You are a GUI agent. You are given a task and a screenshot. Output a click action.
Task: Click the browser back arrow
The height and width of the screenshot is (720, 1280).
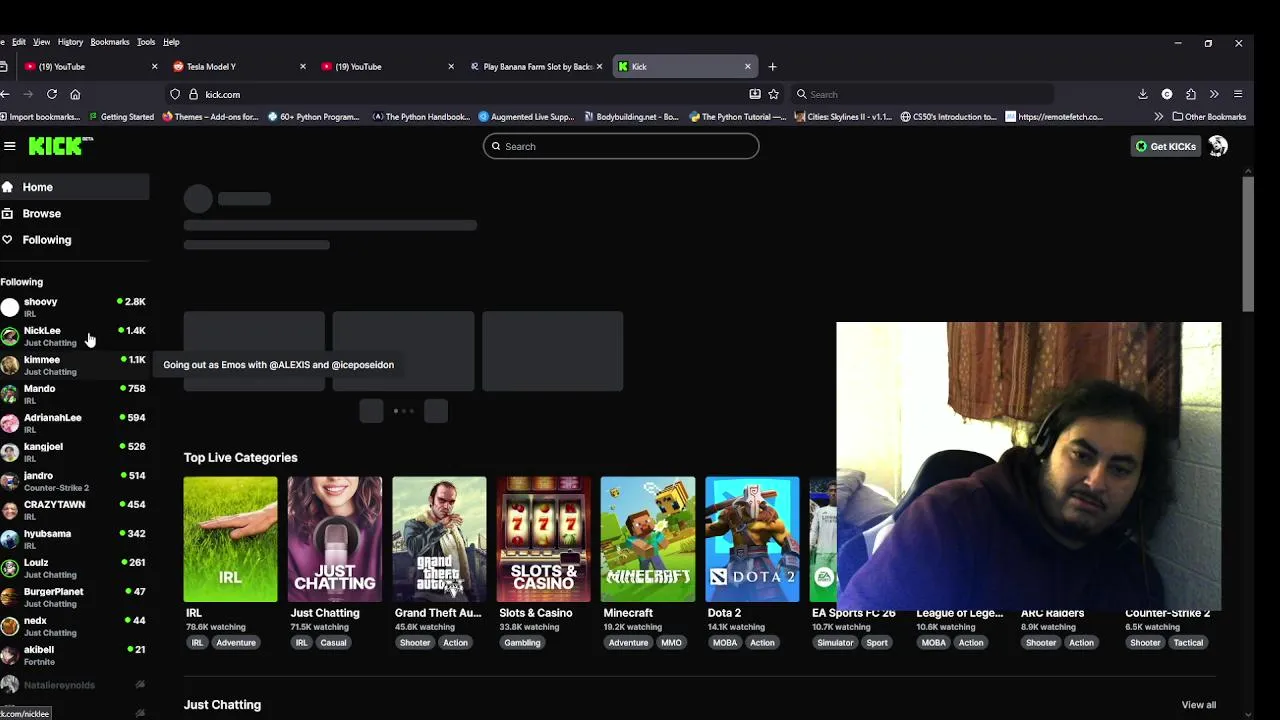(5, 94)
